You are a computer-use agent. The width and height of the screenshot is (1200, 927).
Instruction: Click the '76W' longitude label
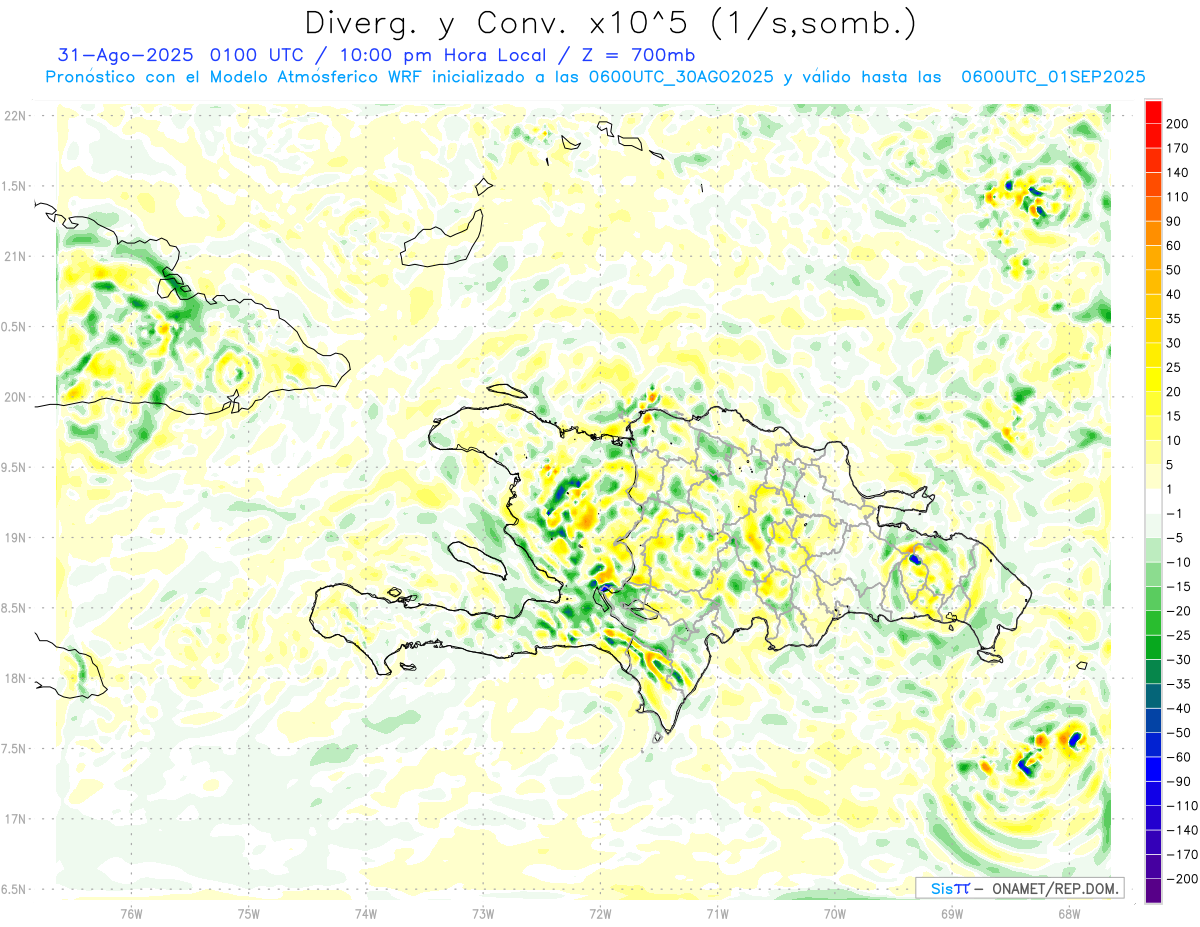coord(131,913)
